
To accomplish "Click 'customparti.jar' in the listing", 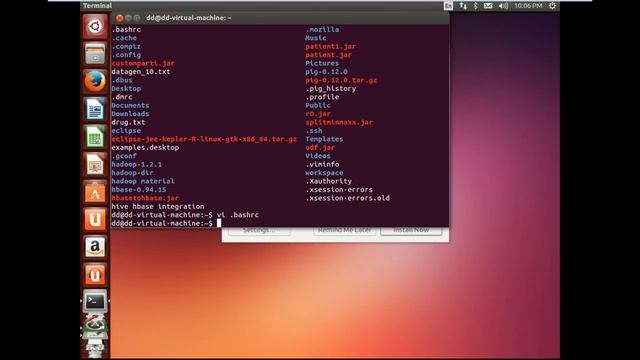I will 143,63.
